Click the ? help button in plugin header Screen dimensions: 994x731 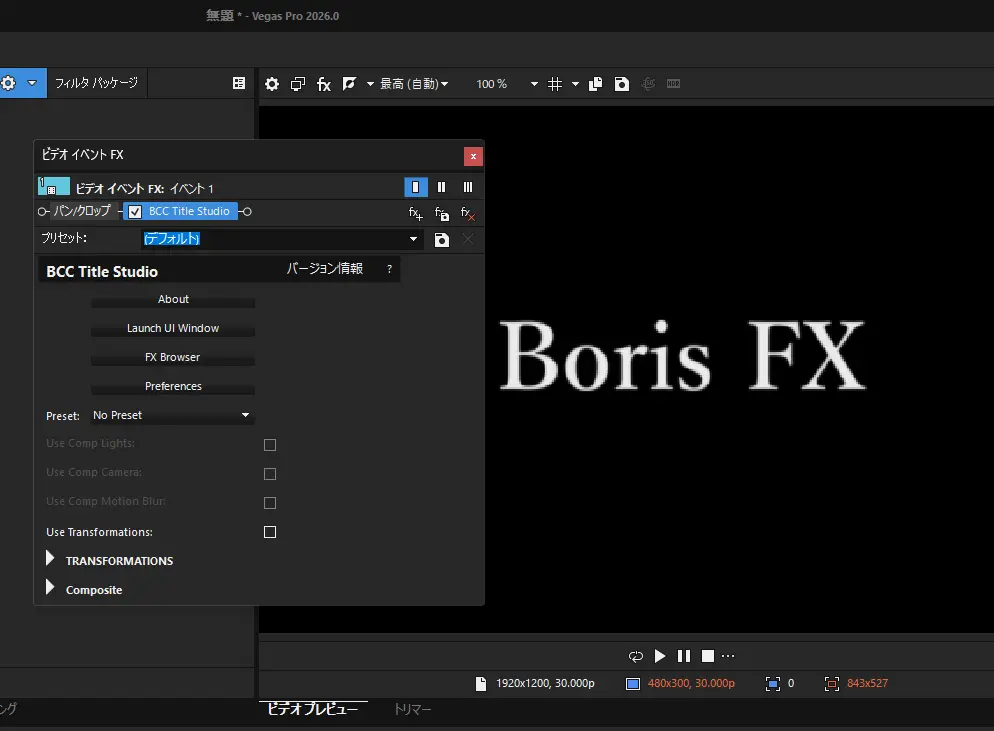tap(389, 269)
